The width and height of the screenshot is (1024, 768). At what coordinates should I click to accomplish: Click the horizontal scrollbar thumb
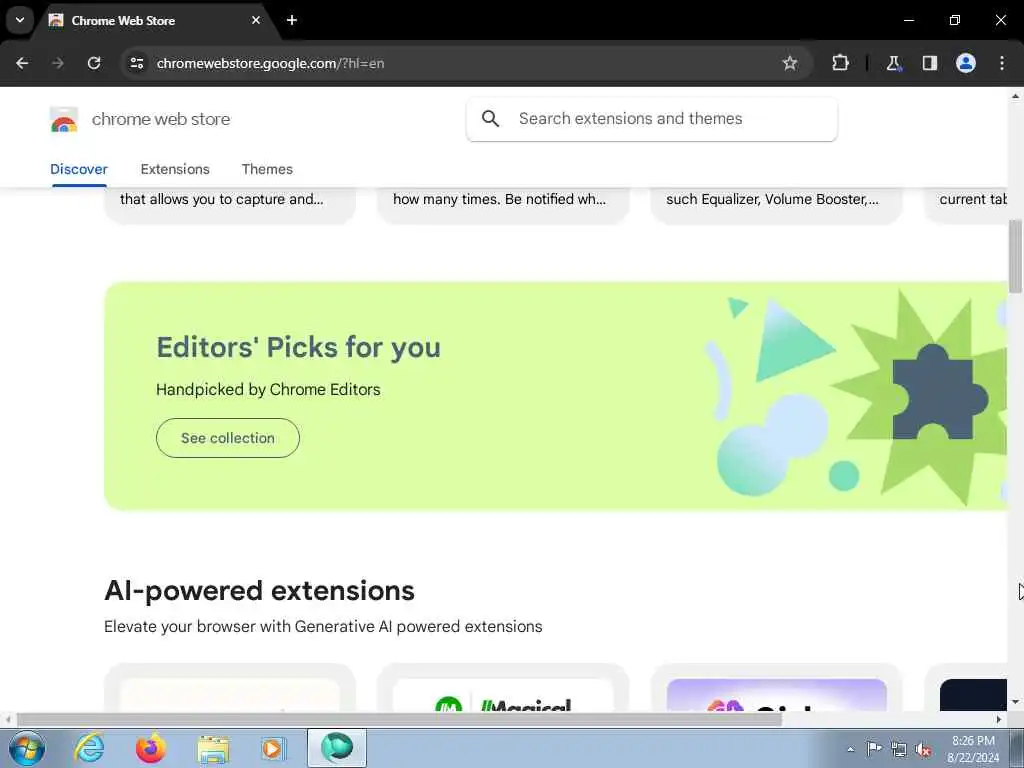pos(399,720)
